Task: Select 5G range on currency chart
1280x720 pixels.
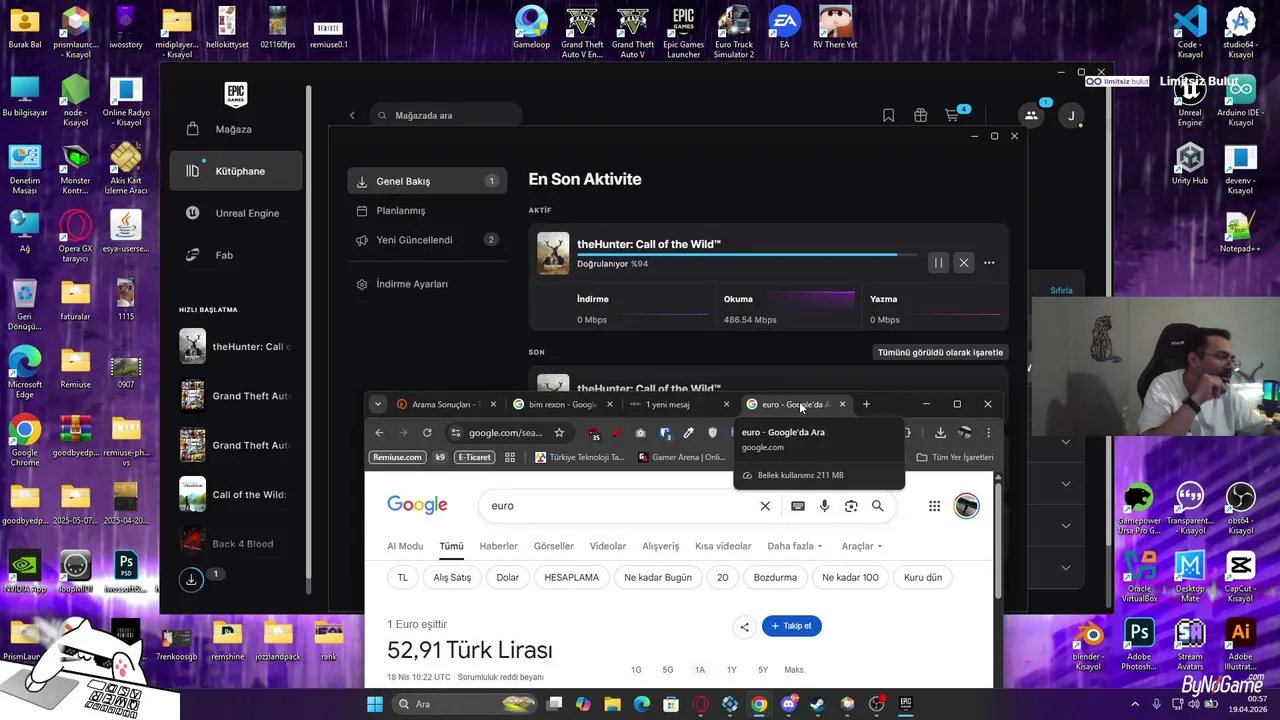Action: tap(668, 670)
